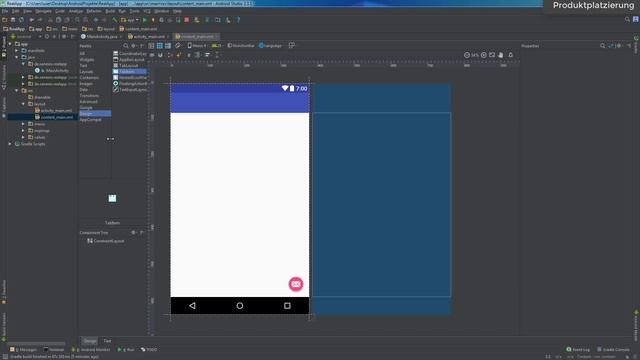This screenshot has height=360, width=640.
Task: Open the Build menu
Action: (x=110, y=11)
